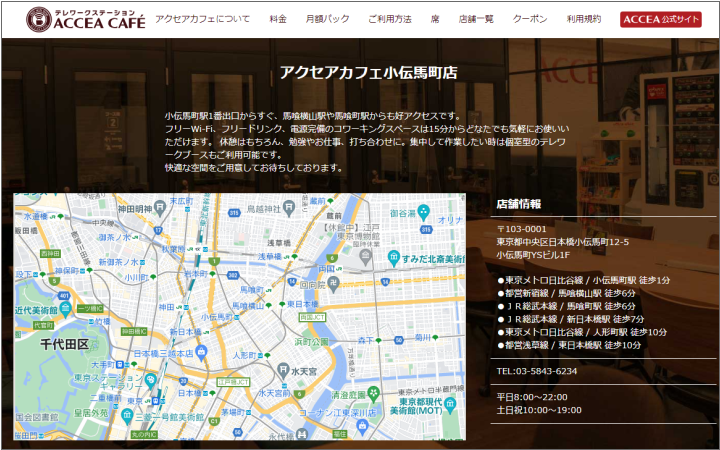Viewport: 720px width, 450px height.
Task: Click the 東京ステーションギャラリー palette marker
Action: pyautogui.click(x=150, y=381)
